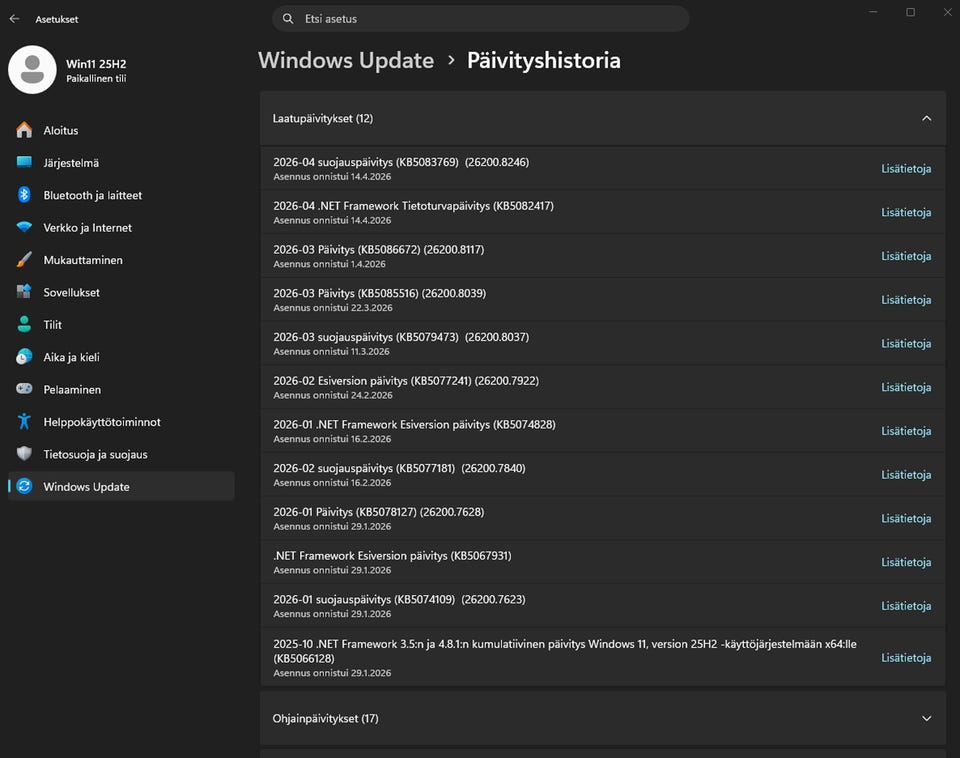Click the back arrow in title bar
Screen dimensions: 960x758
(14, 19)
